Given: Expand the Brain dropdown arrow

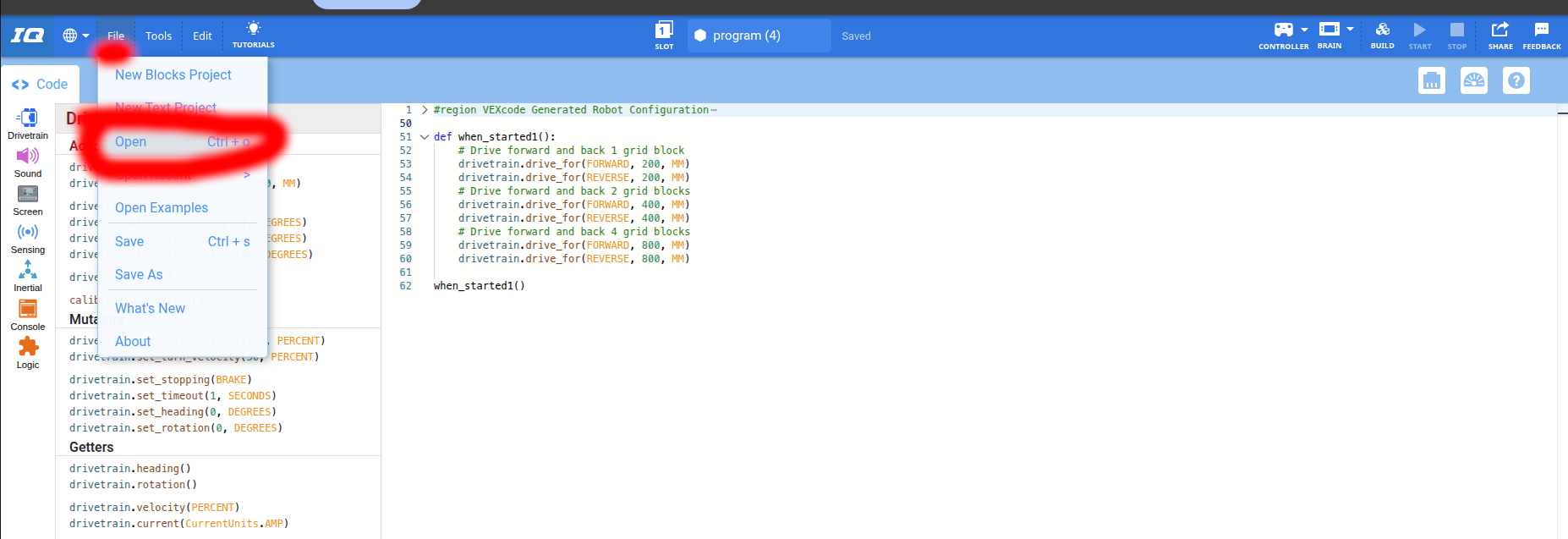Looking at the screenshot, I should pyautogui.click(x=1350, y=29).
